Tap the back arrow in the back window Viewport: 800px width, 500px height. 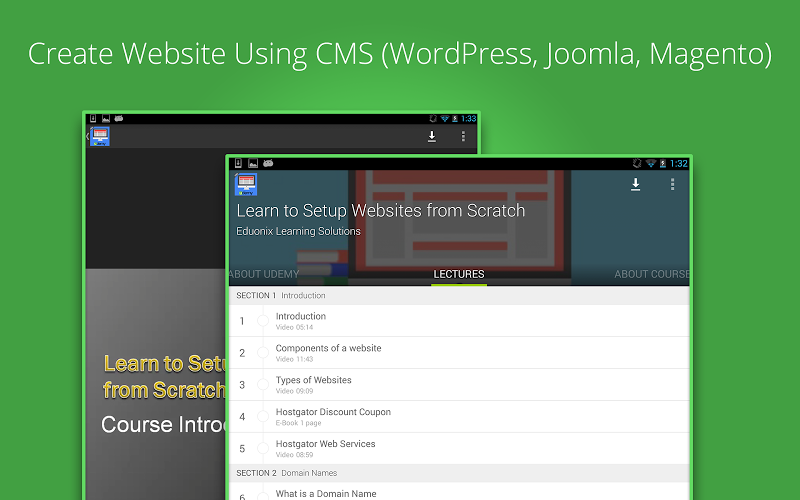tap(88, 136)
